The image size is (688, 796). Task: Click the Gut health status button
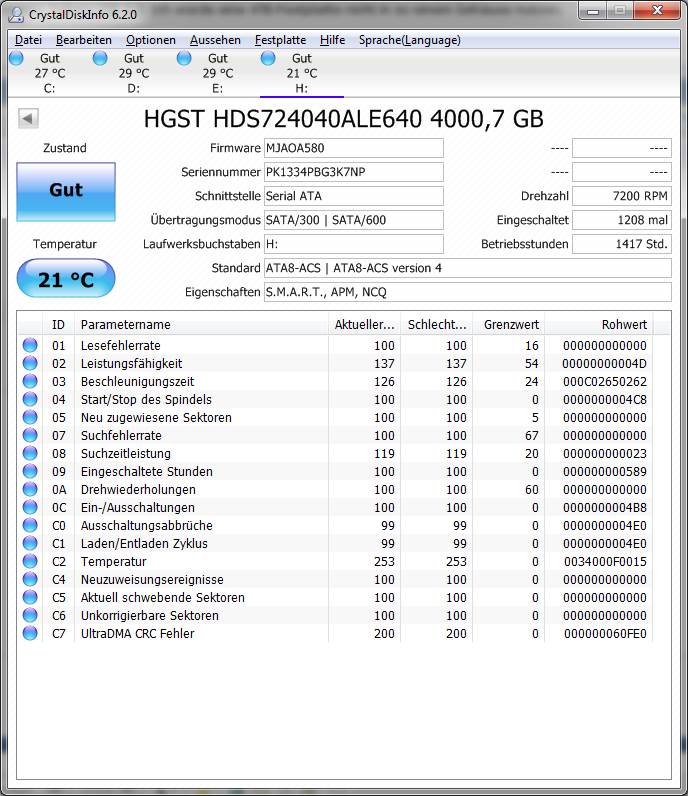(x=66, y=192)
